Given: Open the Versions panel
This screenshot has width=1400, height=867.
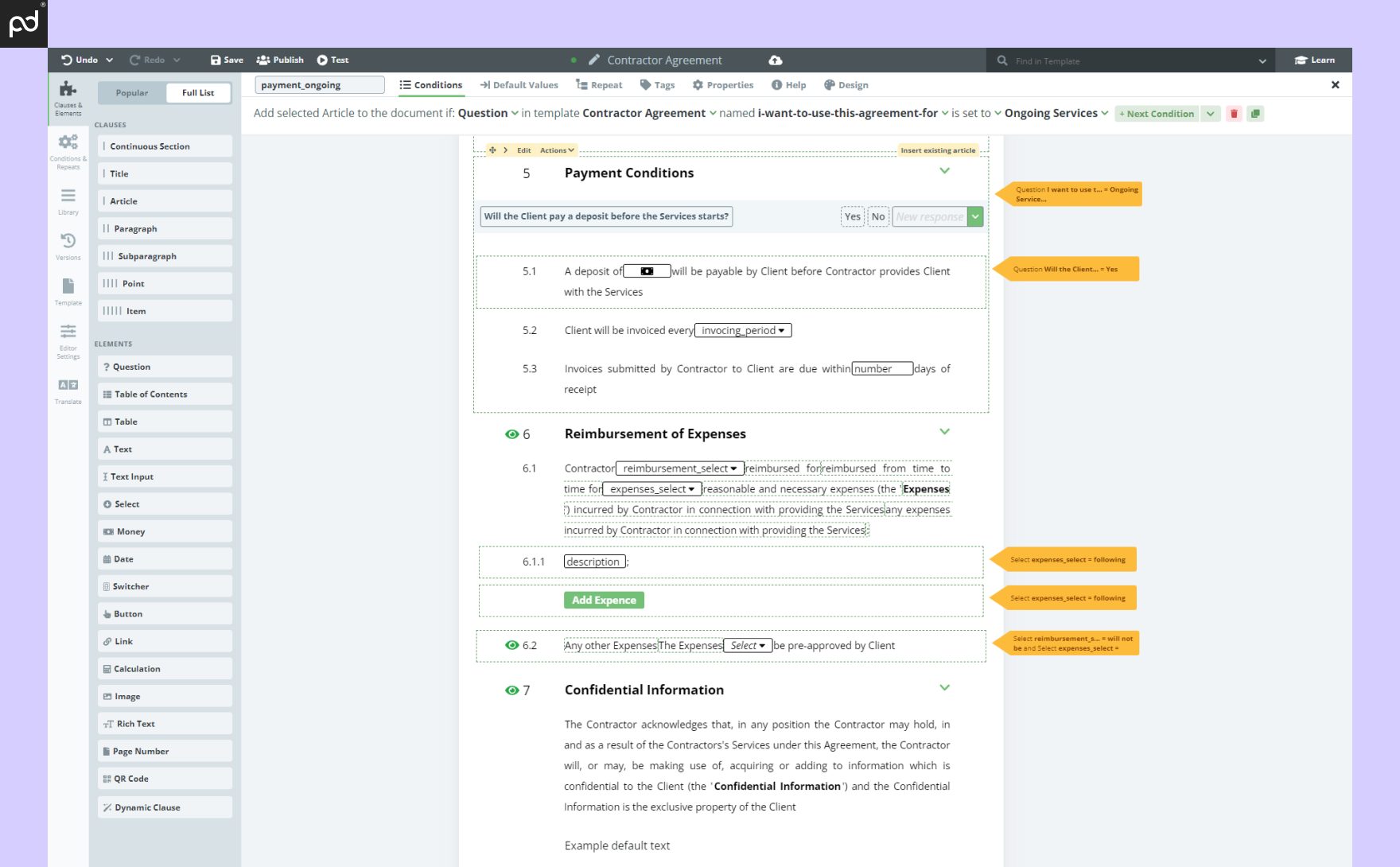Looking at the screenshot, I should click(x=68, y=245).
